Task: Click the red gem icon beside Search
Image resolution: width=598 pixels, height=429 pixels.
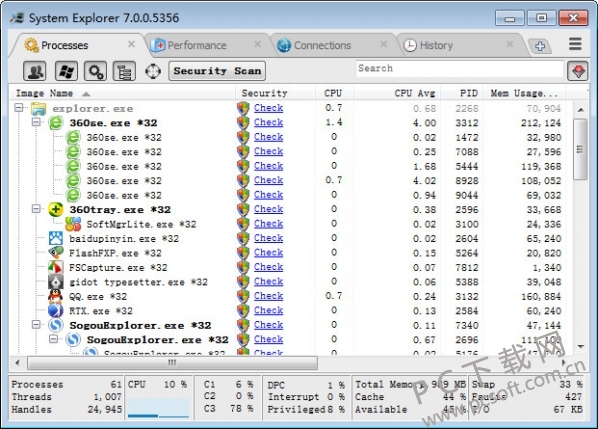Action: click(578, 71)
